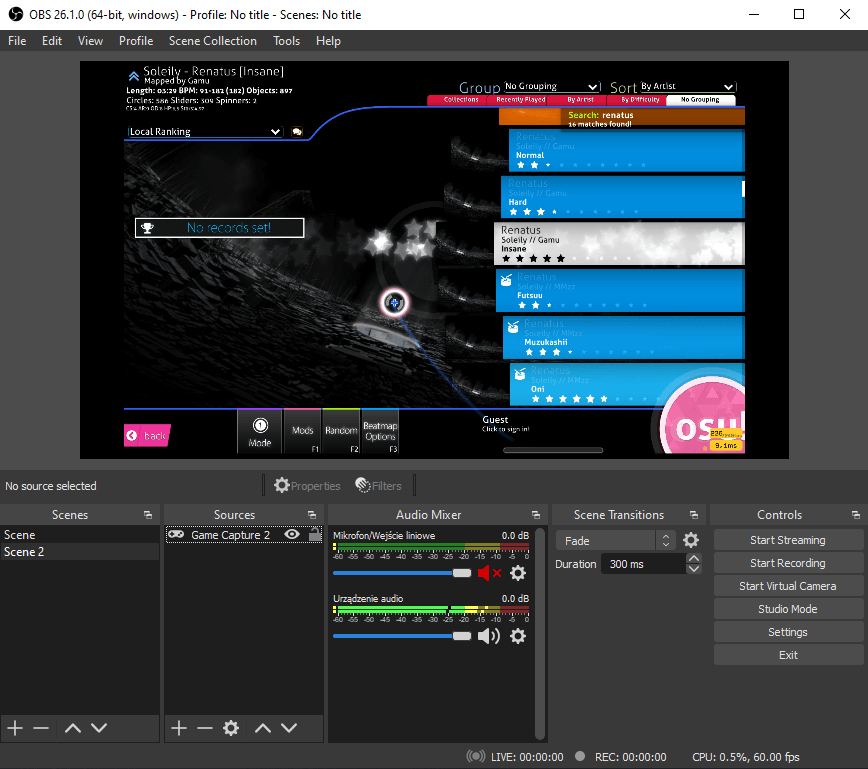This screenshot has height=769, width=868.
Task: Click the Mode button in osu! preview
Action: [x=260, y=432]
